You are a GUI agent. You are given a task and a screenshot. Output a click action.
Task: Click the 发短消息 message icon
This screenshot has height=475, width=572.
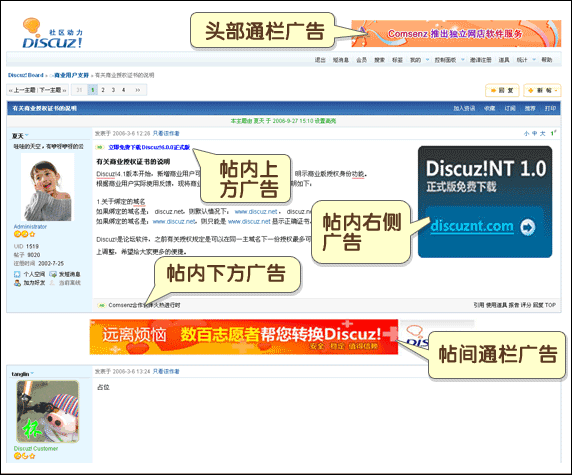click(53, 274)
